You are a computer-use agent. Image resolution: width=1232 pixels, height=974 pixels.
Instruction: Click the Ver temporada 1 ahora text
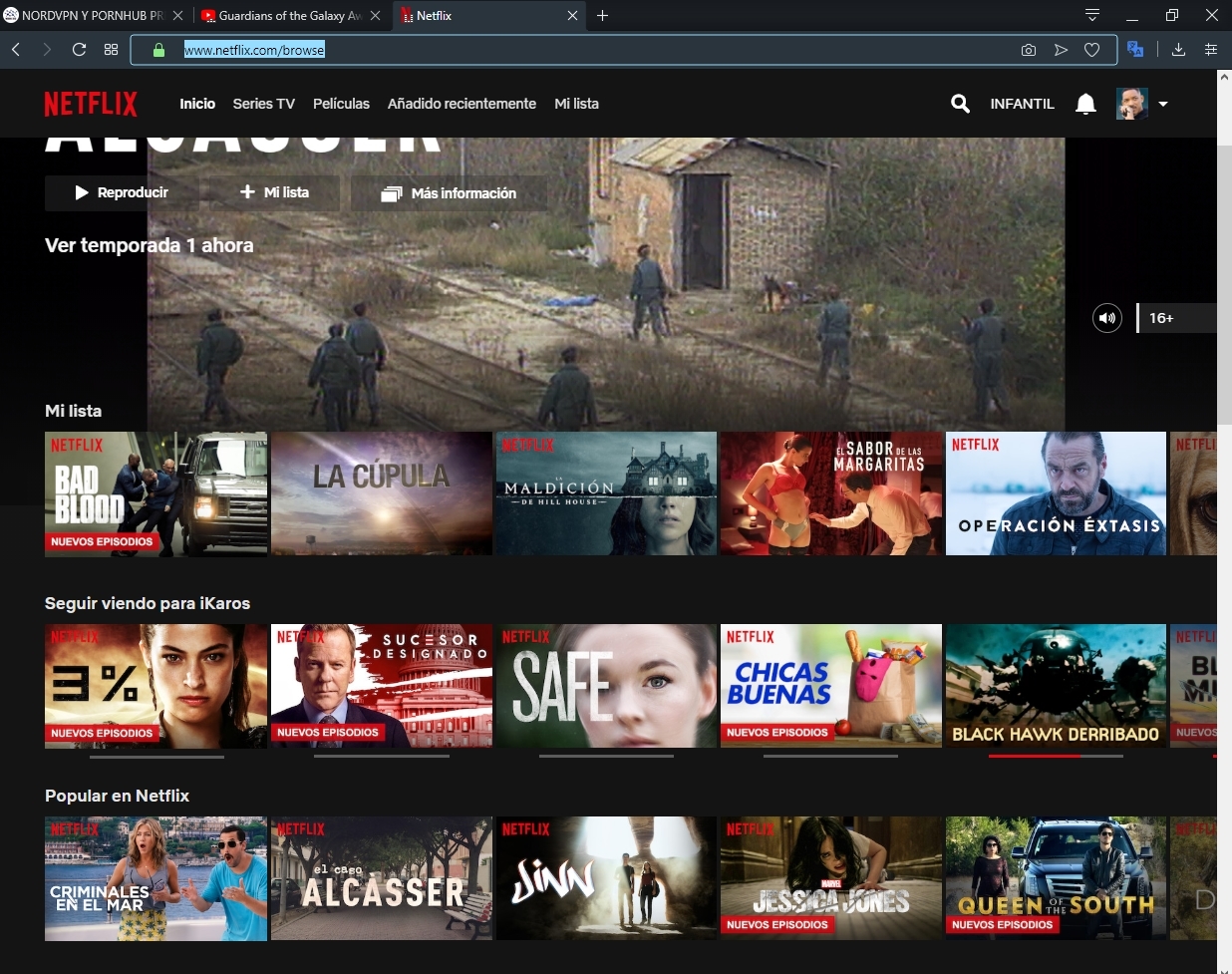pyautogui.click(x=149, y=245)
